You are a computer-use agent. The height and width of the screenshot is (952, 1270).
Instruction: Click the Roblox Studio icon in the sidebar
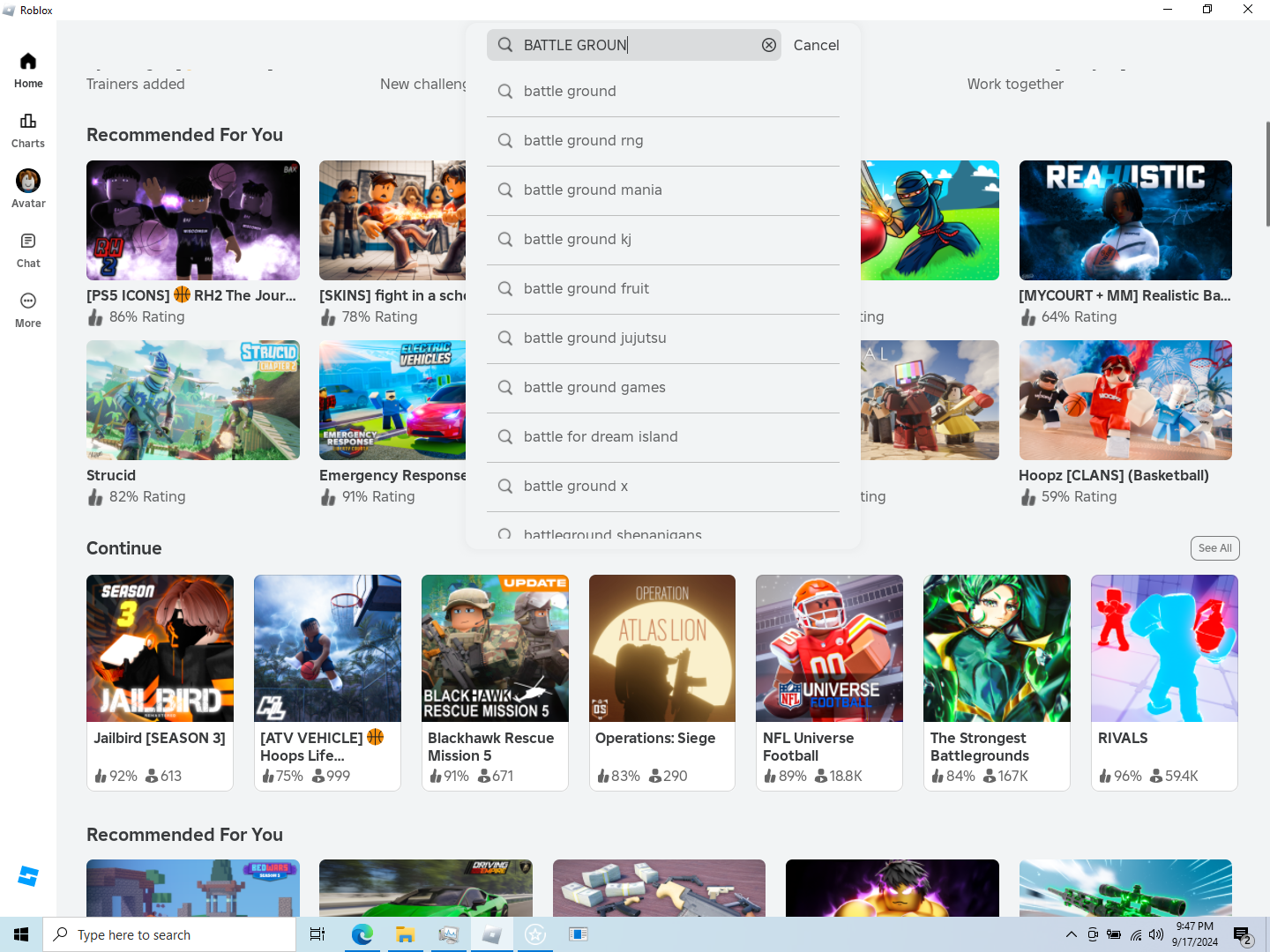(28, 876)
